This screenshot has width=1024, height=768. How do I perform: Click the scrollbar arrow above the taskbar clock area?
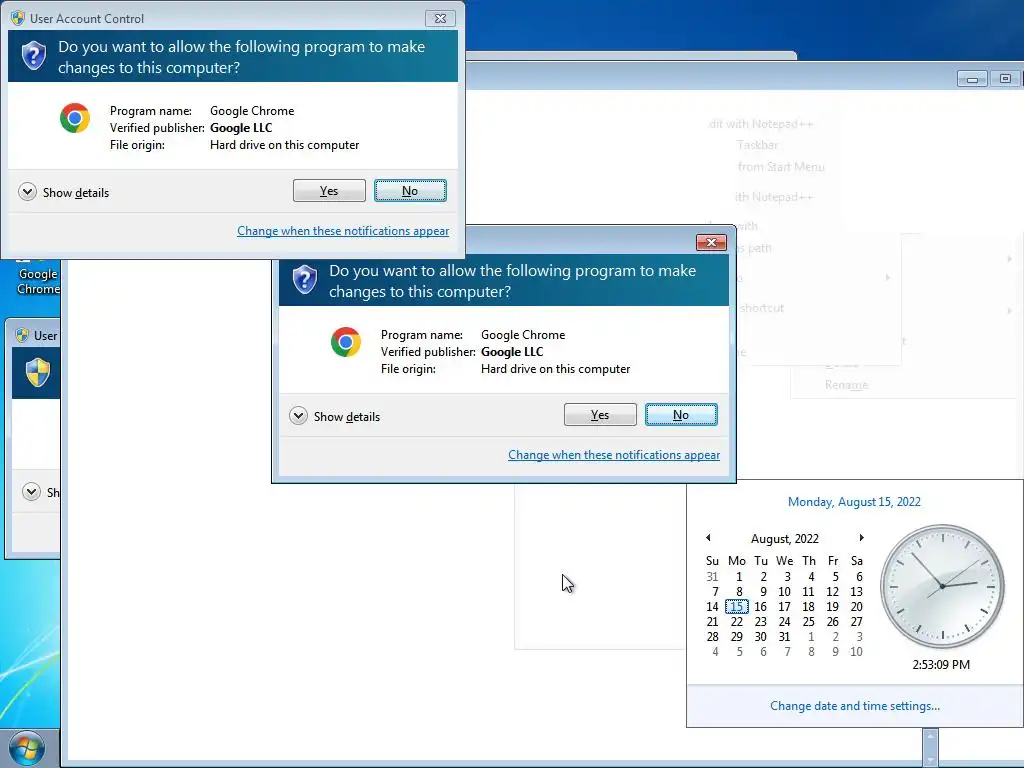930,736
